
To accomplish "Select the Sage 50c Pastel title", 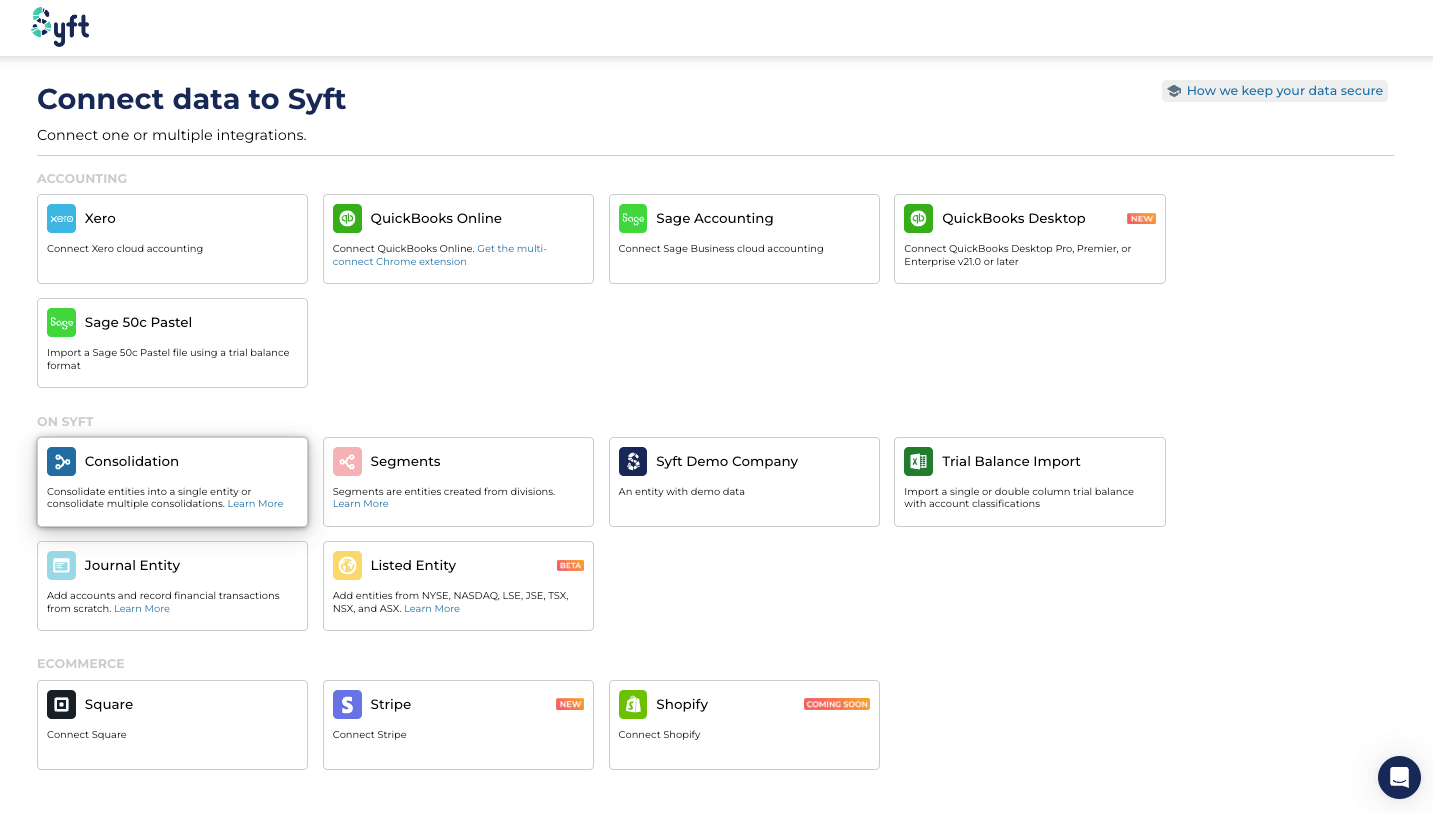I will click(x=138, y=322).
